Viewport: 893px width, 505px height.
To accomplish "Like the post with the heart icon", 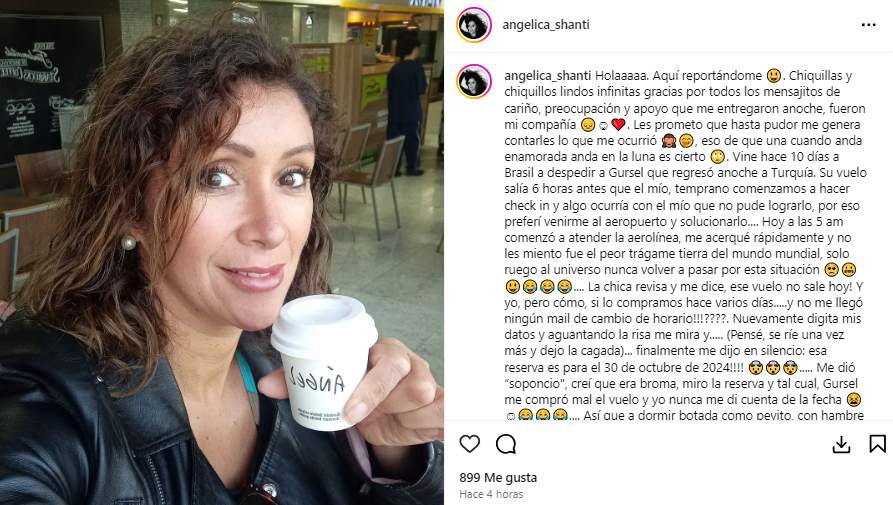I will click(x=470, y=444).
